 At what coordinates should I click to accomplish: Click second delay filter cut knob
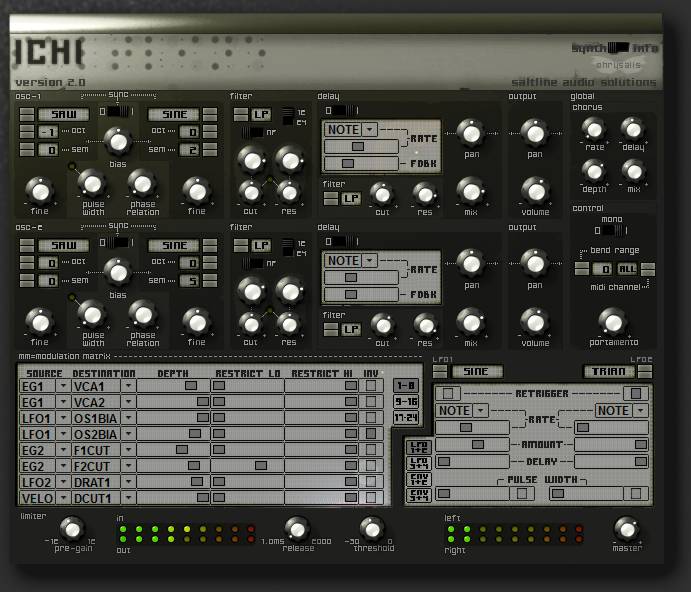coord(383,326)
